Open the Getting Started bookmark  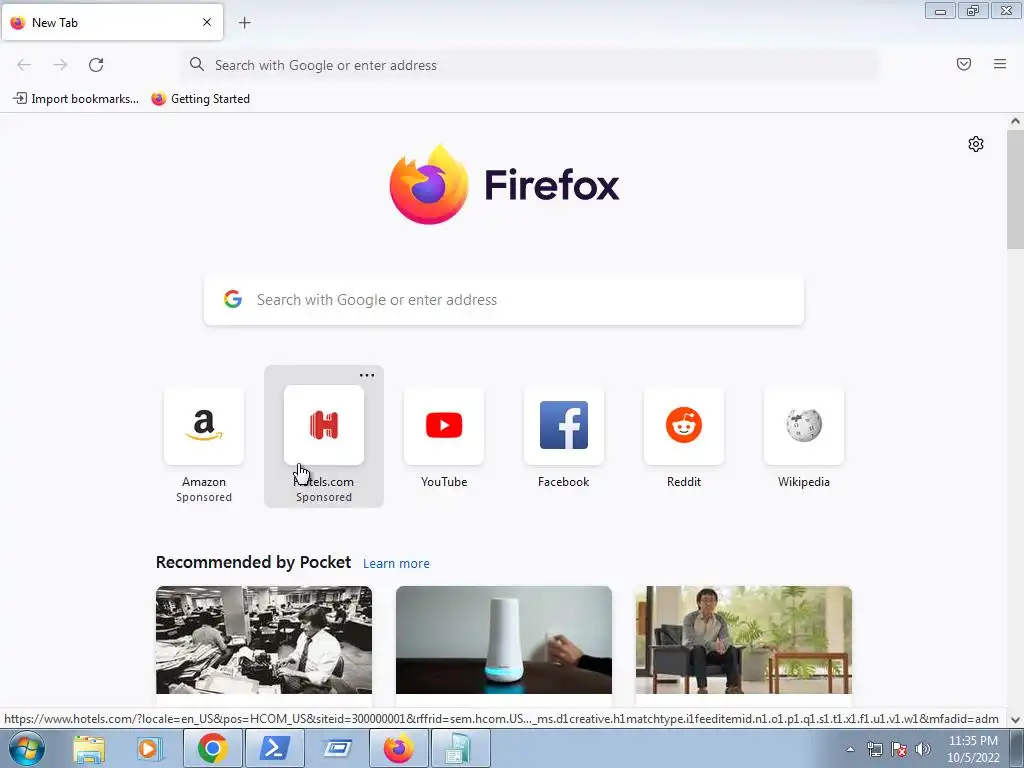coord(200,99)
